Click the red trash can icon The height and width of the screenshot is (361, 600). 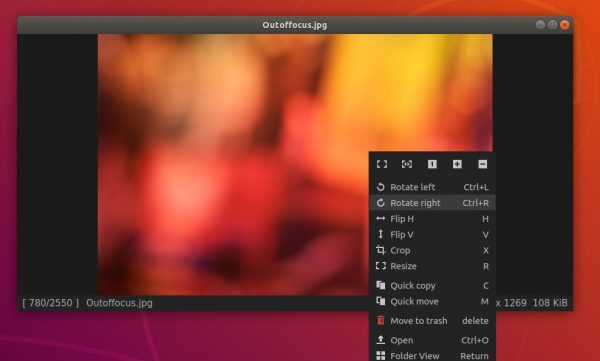[x=380, y=320]
